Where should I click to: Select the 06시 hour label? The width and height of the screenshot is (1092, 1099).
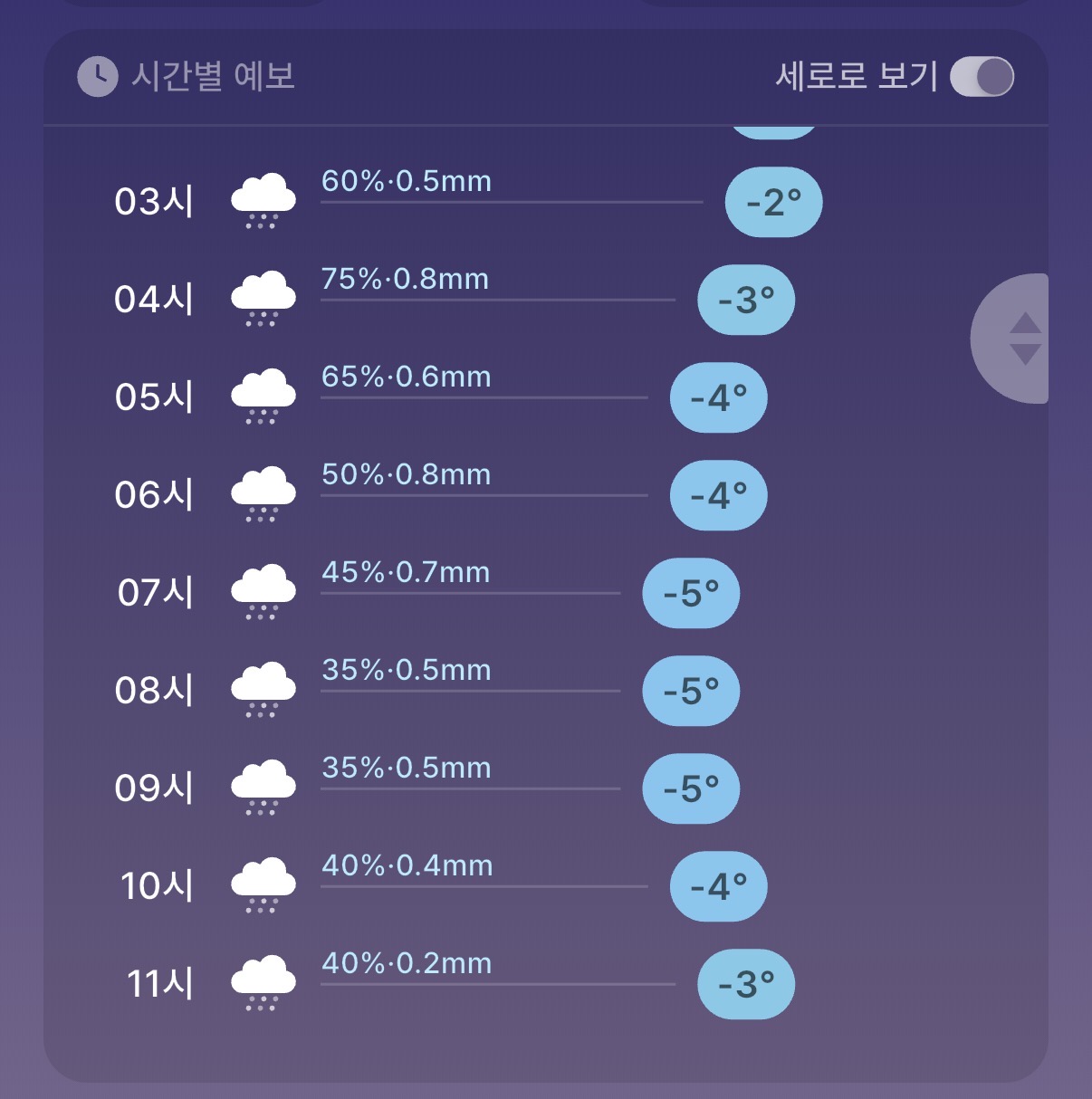point(154,494)
